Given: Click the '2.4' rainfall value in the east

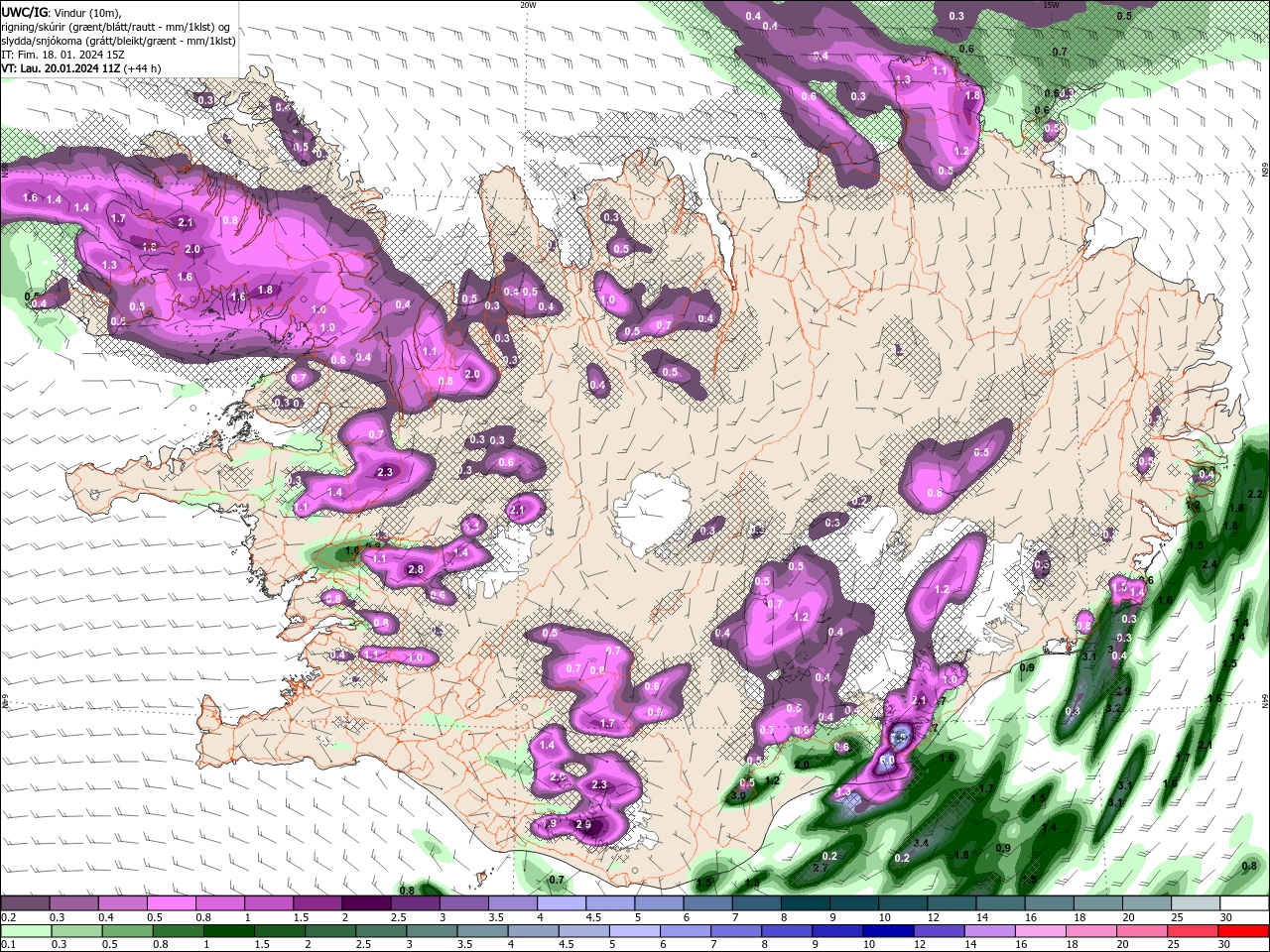Looking at the screenshot, I should [x=1208, y=564].
